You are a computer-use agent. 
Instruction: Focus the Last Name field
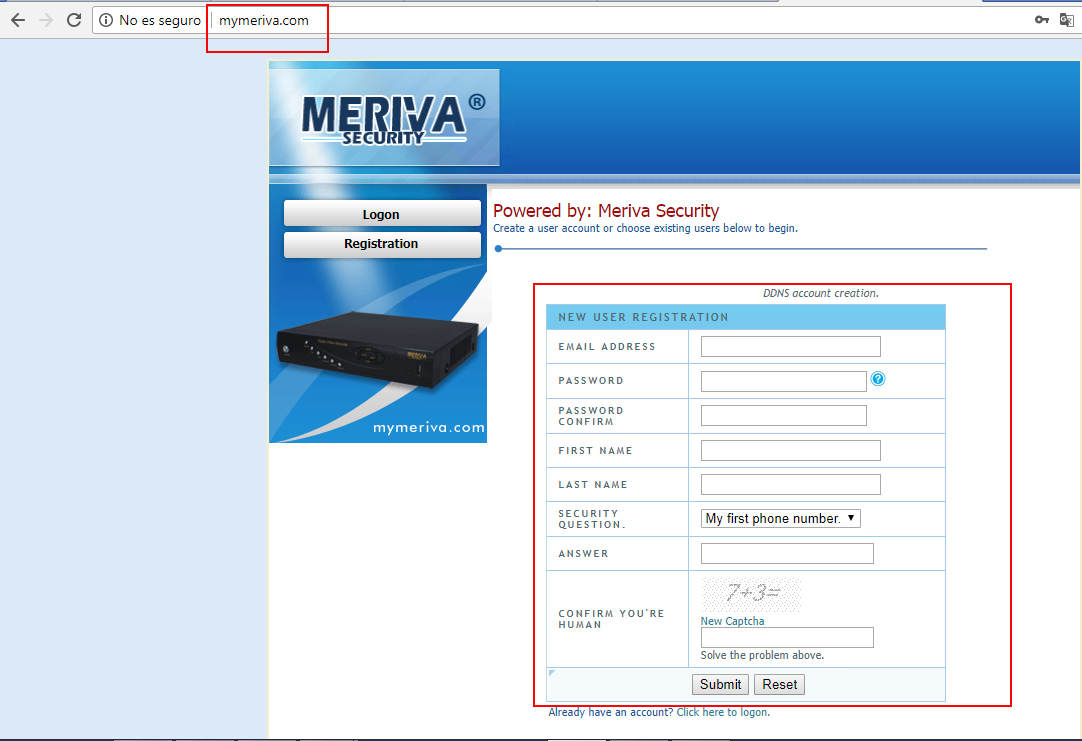point(791,484)
